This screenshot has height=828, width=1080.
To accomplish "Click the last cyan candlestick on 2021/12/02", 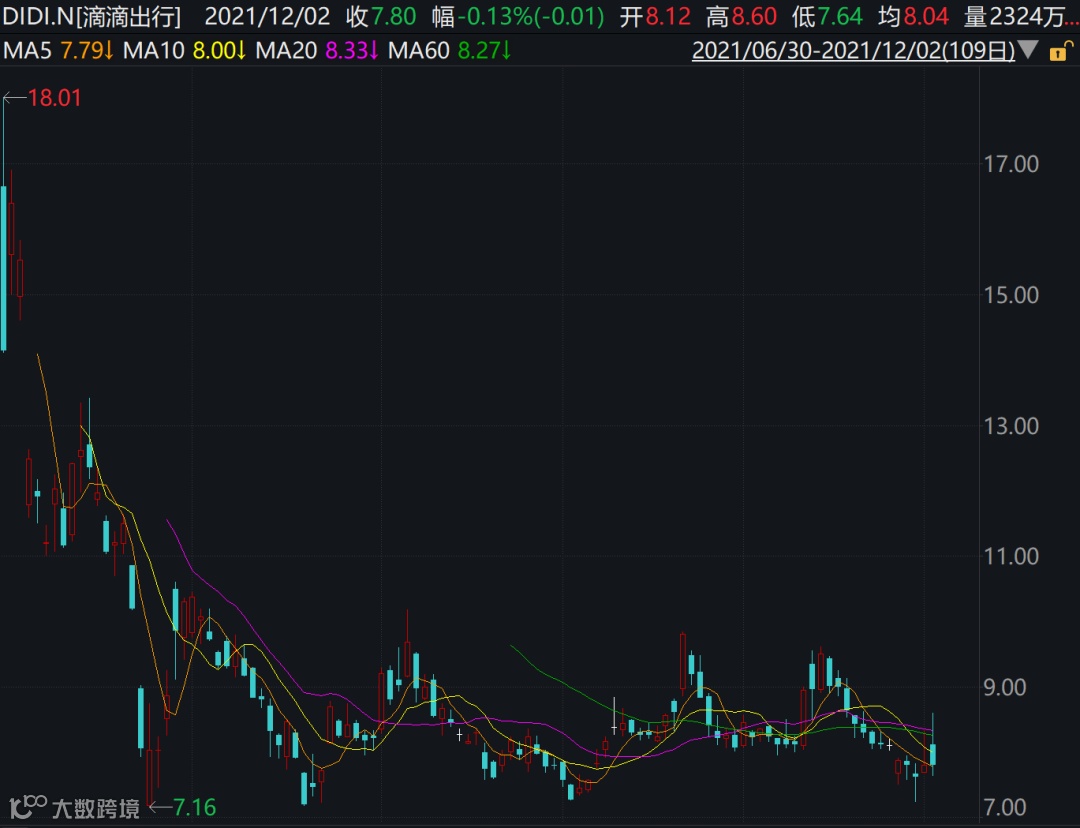I will (933, 754).
